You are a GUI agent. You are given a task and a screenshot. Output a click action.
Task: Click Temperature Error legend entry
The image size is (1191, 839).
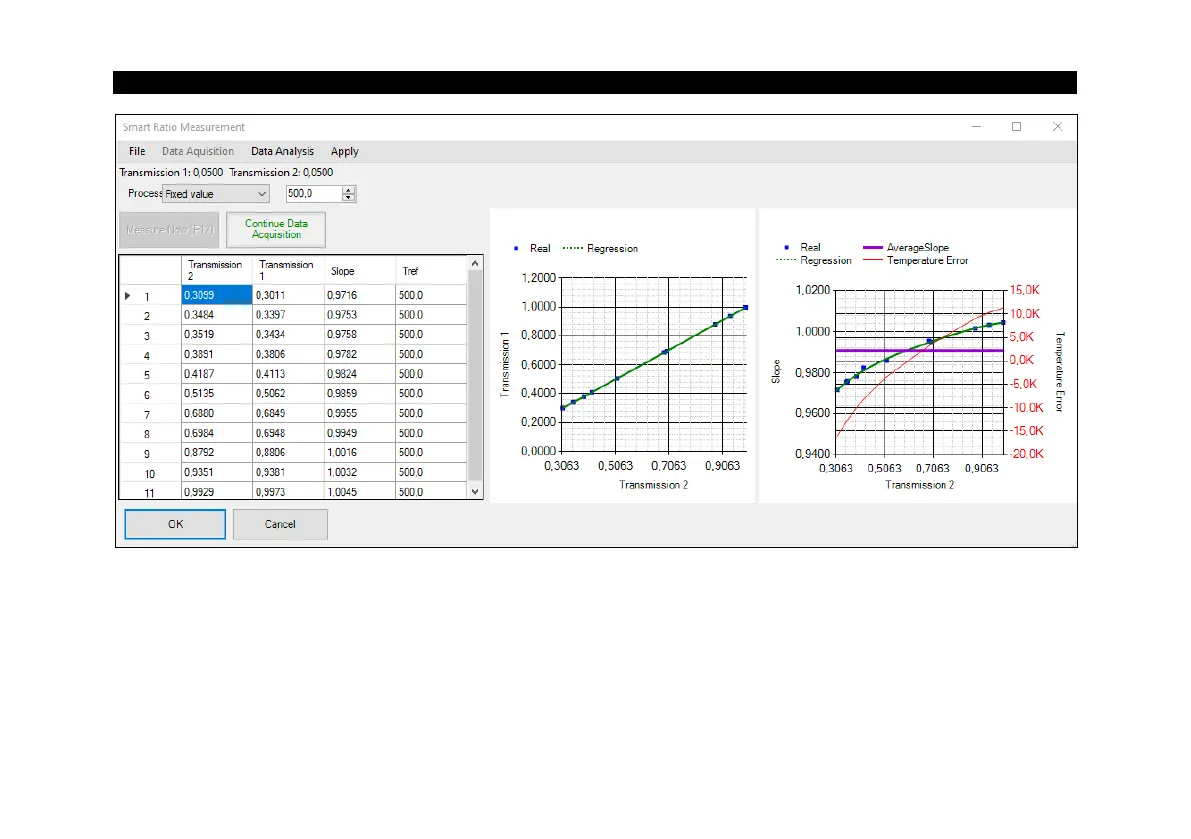coord(916,260)
